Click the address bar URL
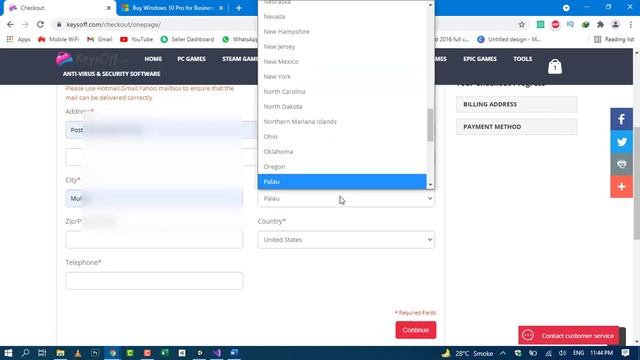 coord(113,24)
